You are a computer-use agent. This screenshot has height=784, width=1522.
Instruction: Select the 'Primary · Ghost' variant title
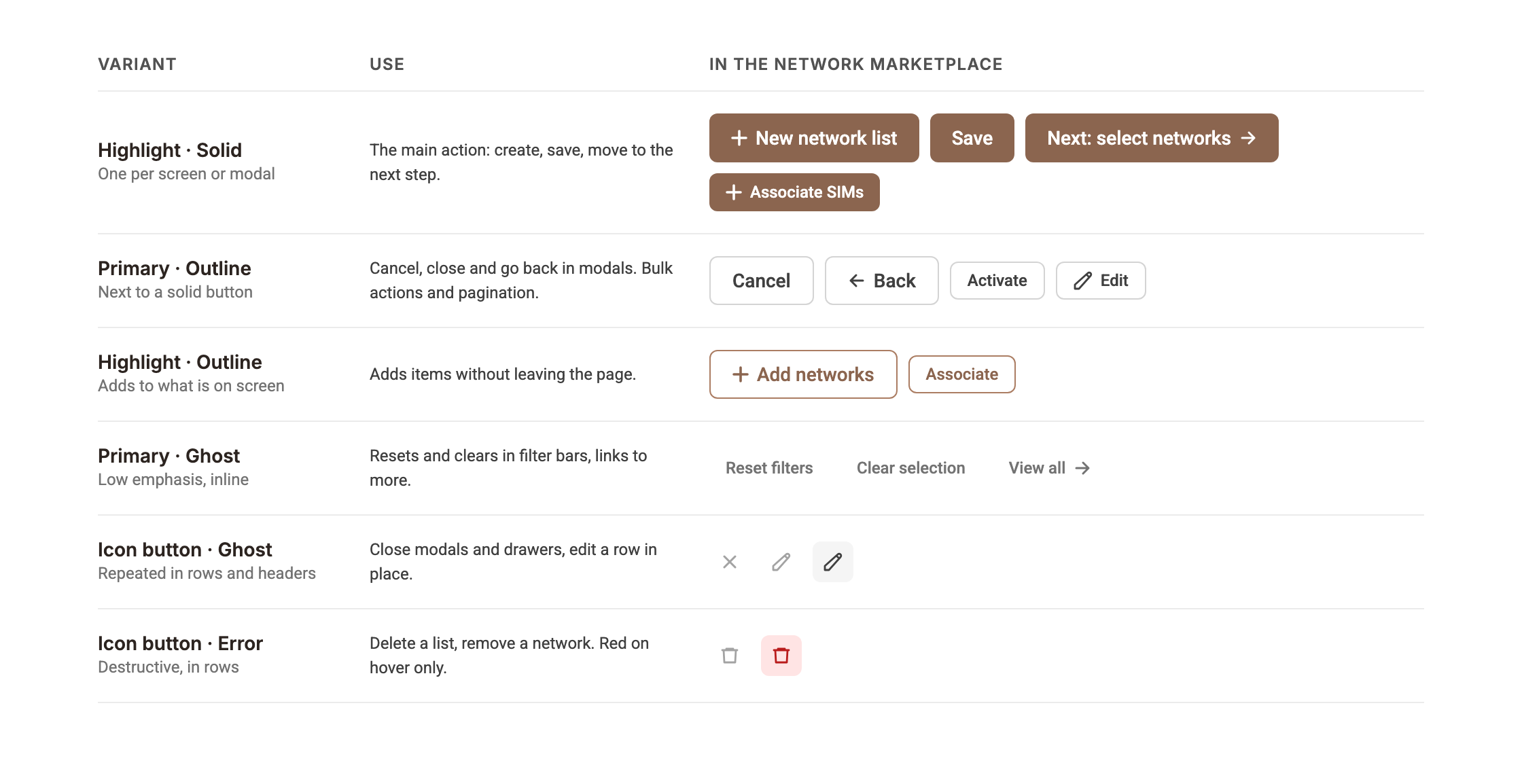169,456
